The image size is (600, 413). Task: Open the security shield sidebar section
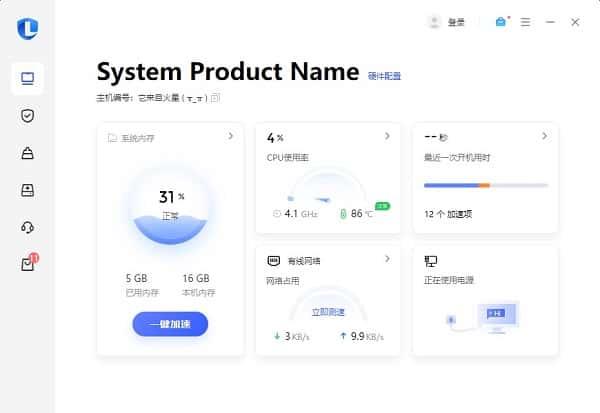click(27, 115)
